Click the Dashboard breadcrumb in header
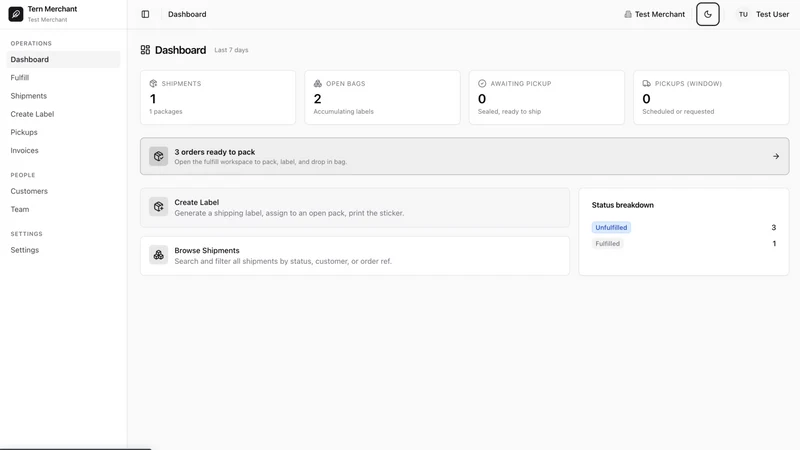 pyautogui.click(x=187, y=14)
